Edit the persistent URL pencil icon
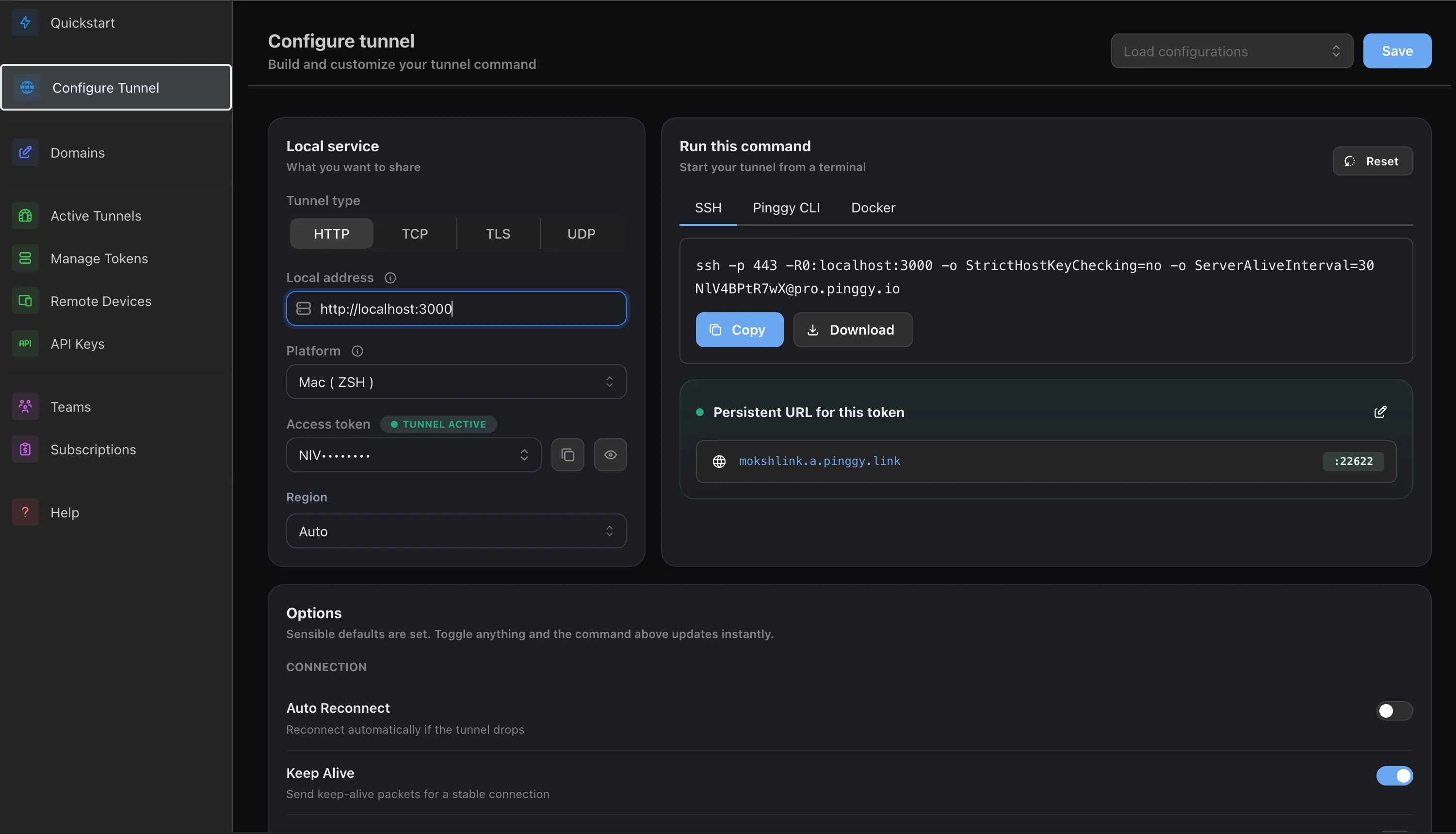 [1380, 413]
